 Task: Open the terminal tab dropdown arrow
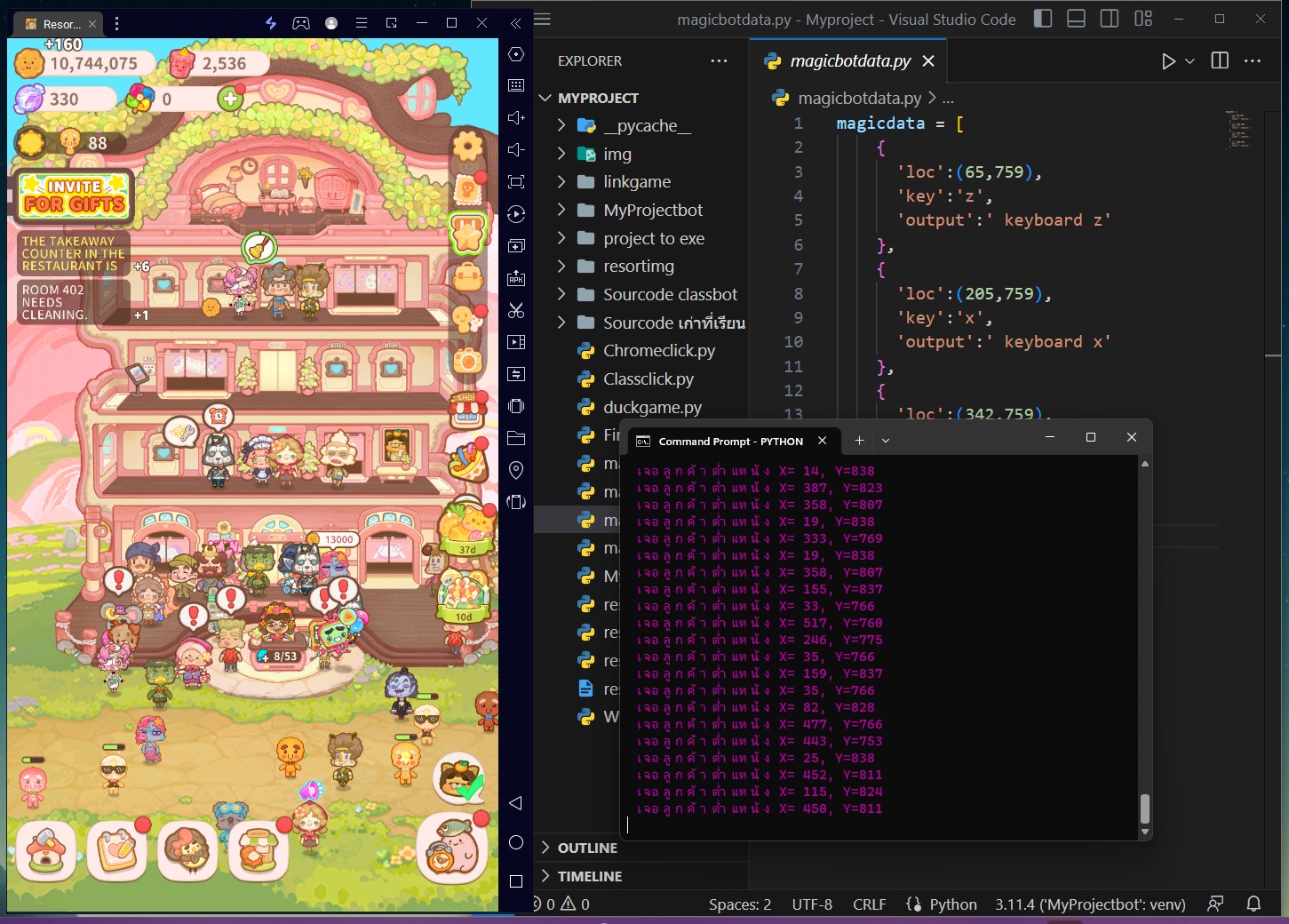886,440
